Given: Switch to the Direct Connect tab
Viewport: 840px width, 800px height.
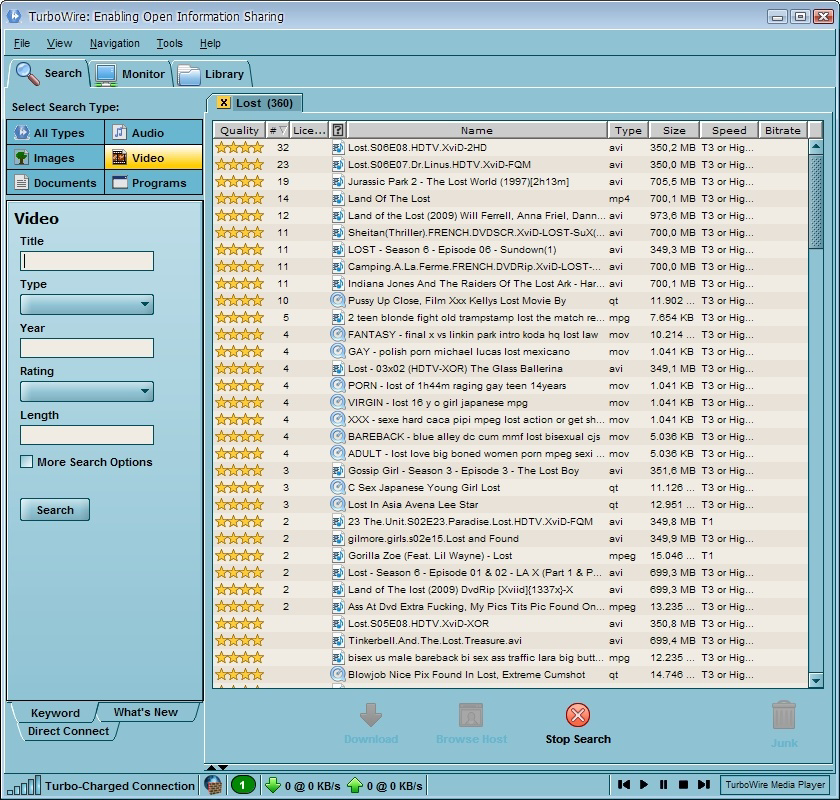Looking at the screenshot, I should click(x=68, y=731).
